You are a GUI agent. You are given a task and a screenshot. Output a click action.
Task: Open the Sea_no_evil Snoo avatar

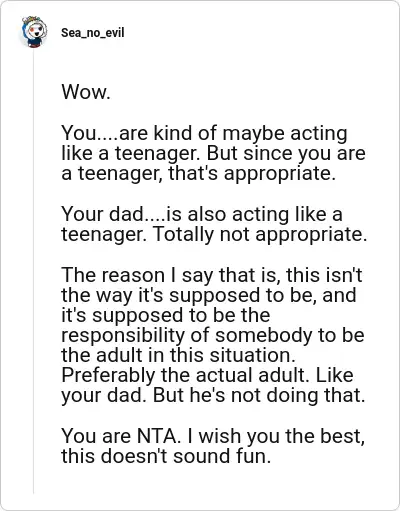point(34,32)
